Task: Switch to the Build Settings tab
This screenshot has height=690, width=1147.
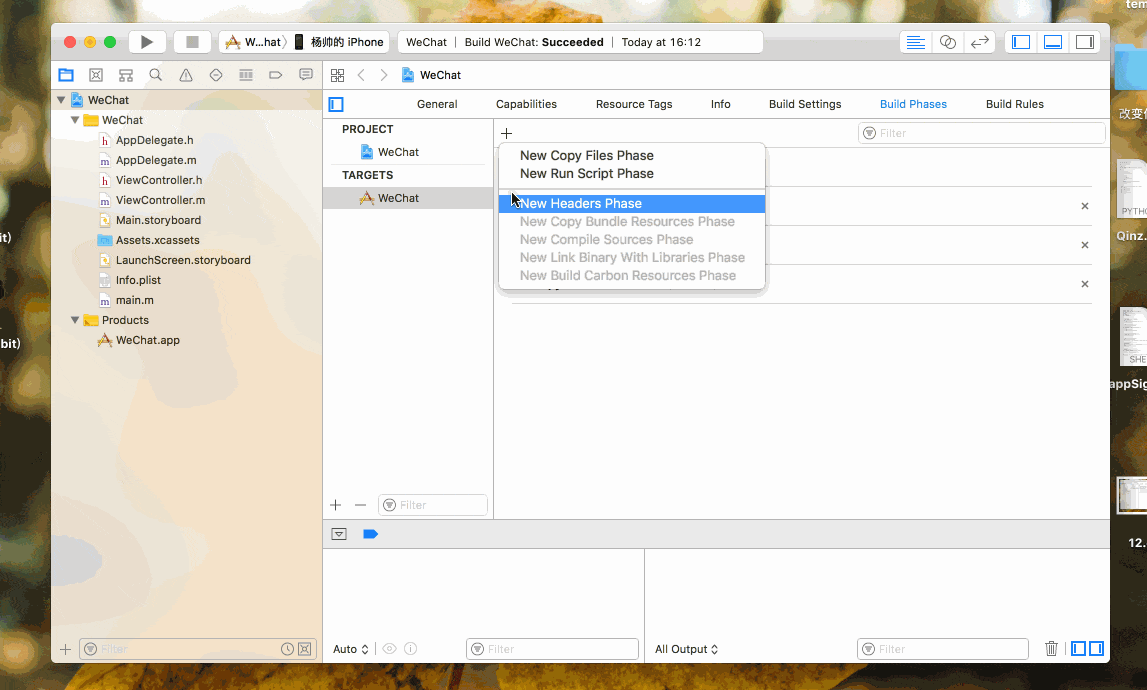Action: (x=805, y=104)
